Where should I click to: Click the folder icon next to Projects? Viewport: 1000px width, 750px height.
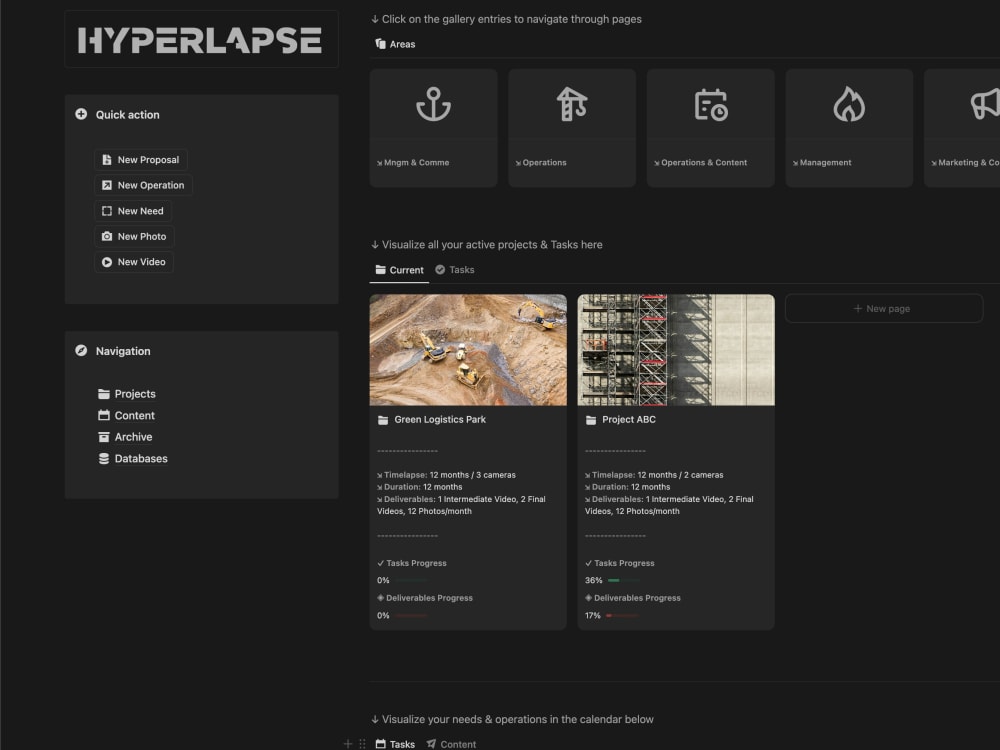point(104,393)
